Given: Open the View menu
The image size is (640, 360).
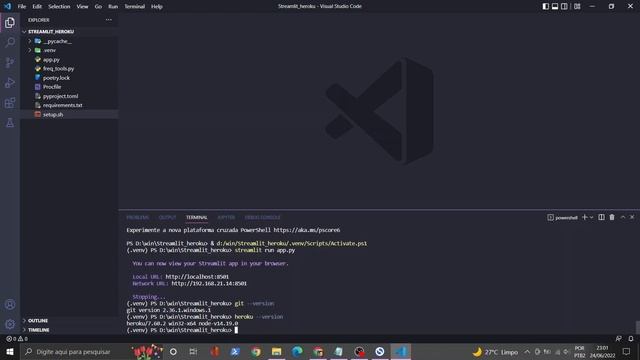Looking at the screenshot, I should pyautogui.click(x=82, y=7).
